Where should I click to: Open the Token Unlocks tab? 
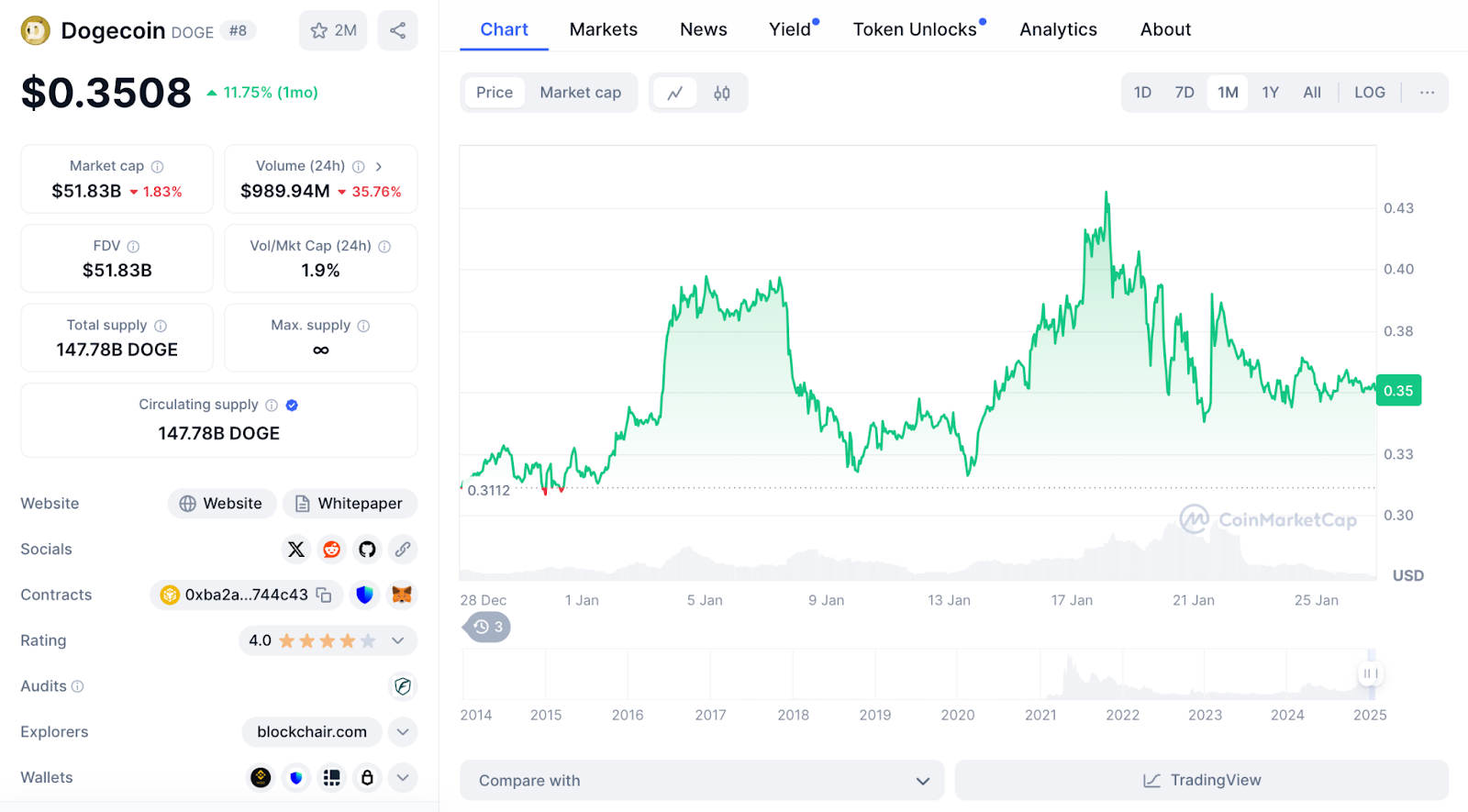pyautogui.click(x=915, y=29)
